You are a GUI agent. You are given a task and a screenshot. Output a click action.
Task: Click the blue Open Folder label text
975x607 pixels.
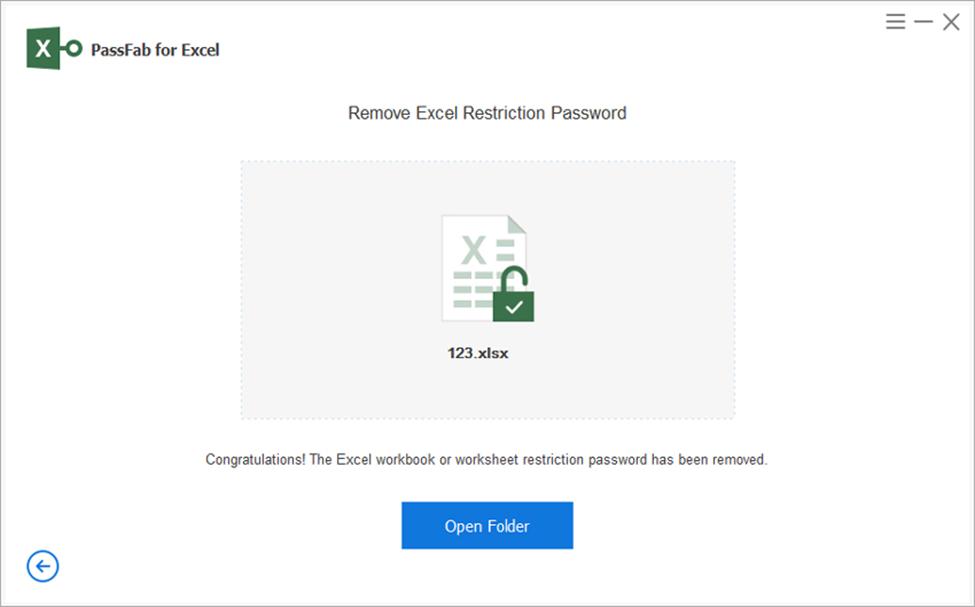[x=487, y=525]
